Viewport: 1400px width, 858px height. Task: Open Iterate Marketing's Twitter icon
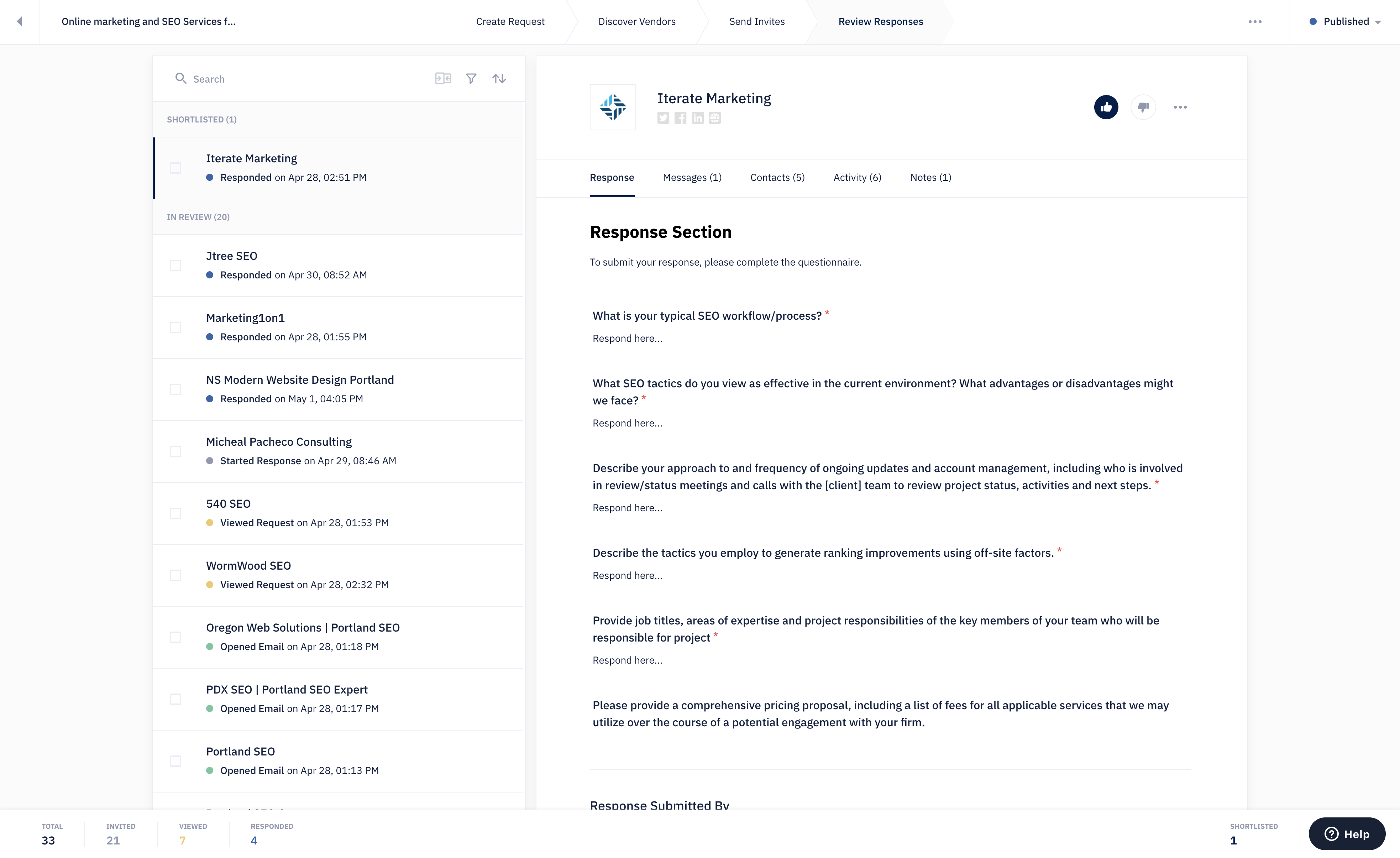pyautogui.click(x=663, y=117)
